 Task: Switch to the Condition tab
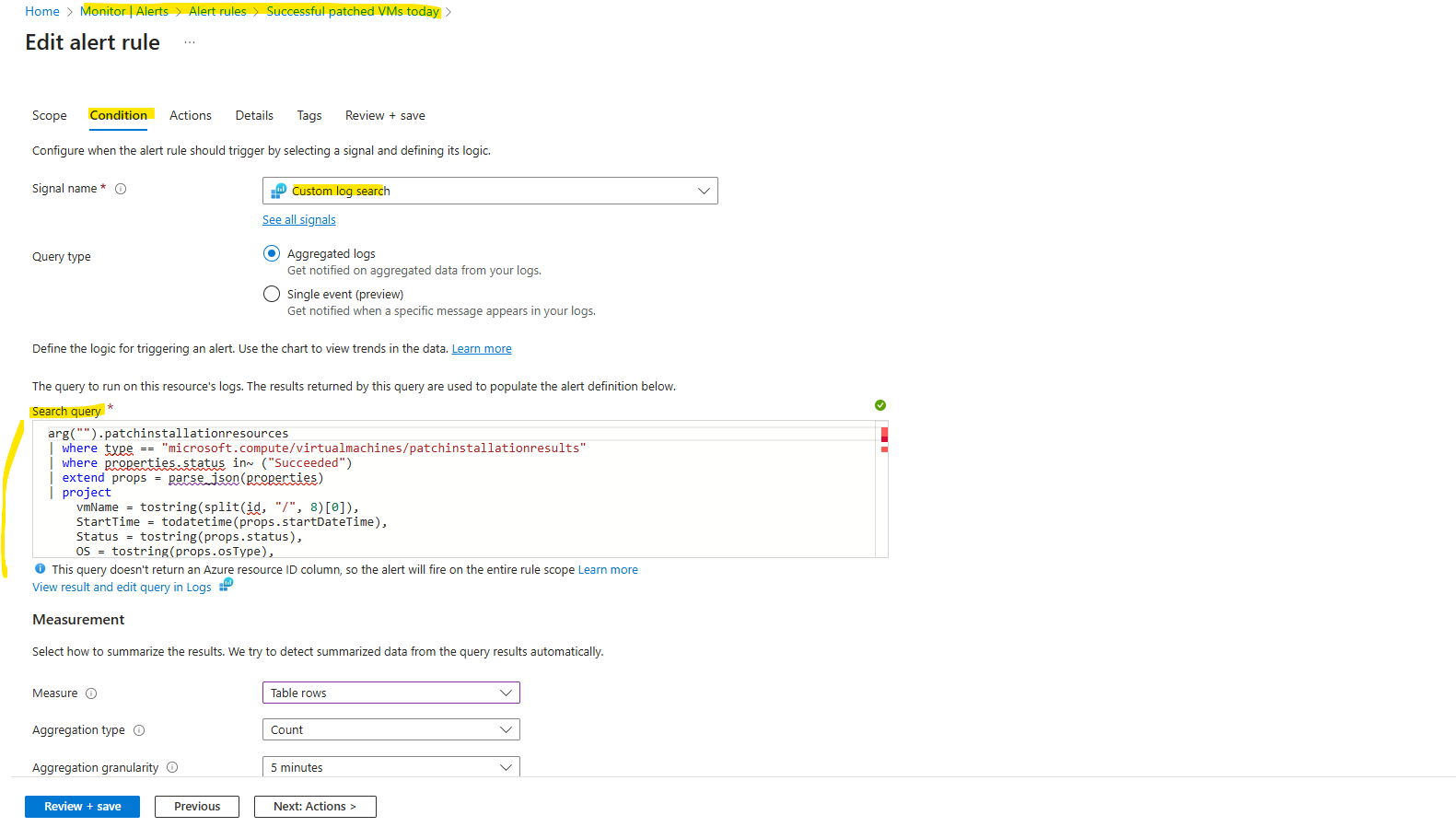[118, 115]
